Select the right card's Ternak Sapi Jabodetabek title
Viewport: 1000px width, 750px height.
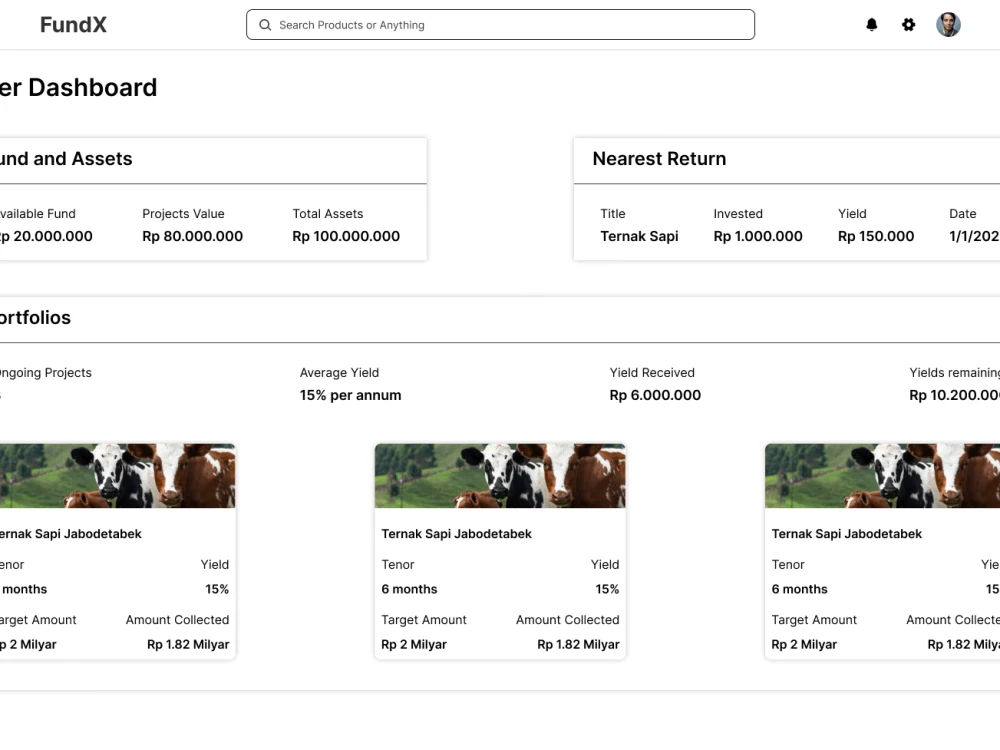coord(847,534)
